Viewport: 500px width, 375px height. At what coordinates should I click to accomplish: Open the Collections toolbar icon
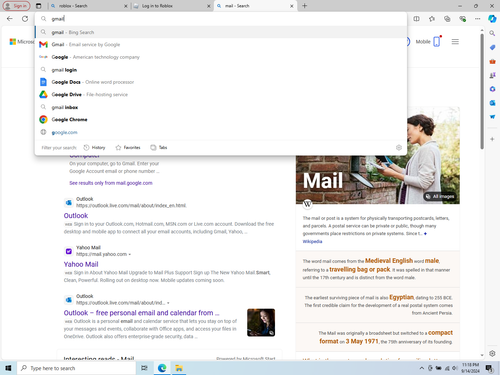coord(447,19)
